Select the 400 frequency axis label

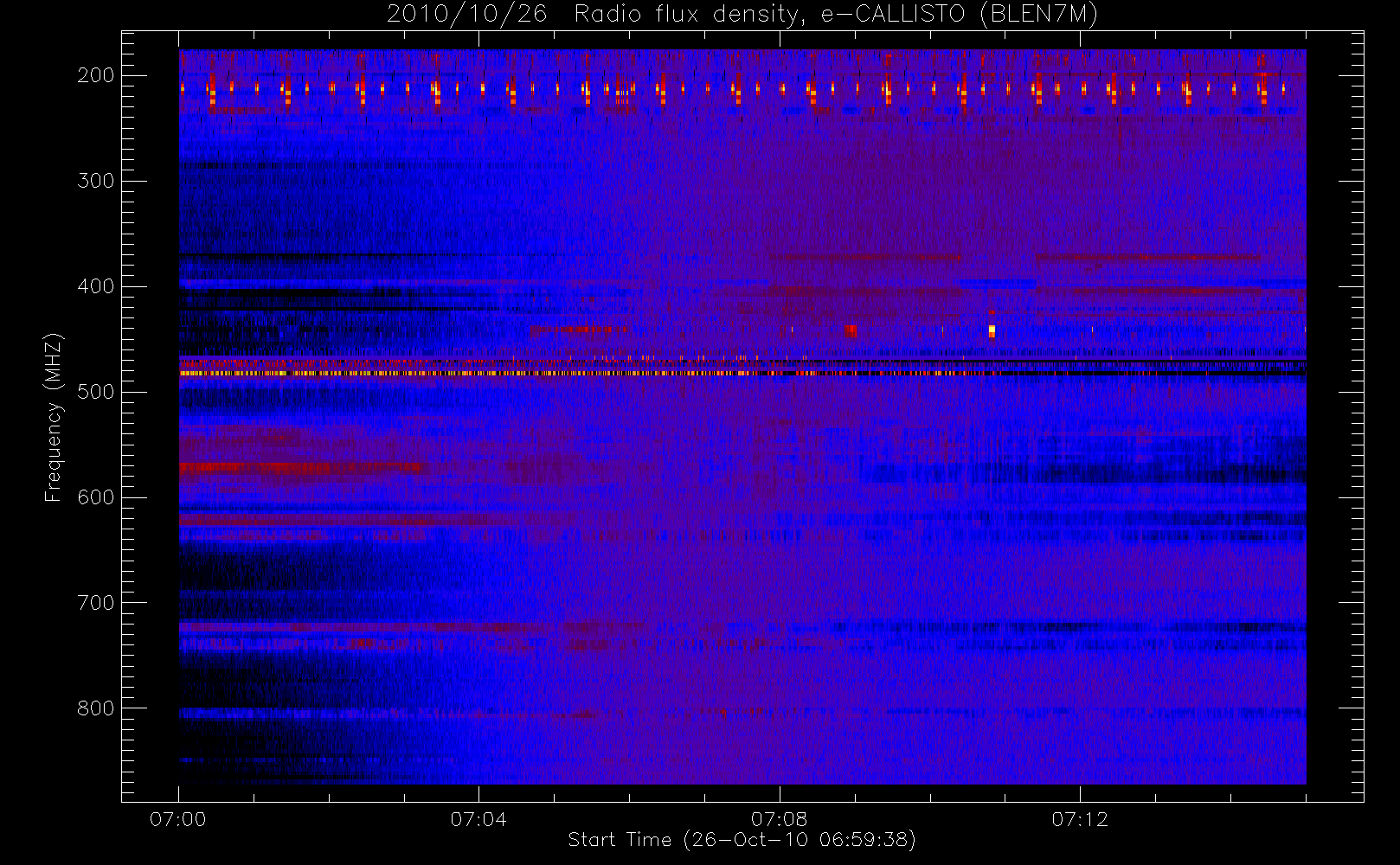point(96,286)
